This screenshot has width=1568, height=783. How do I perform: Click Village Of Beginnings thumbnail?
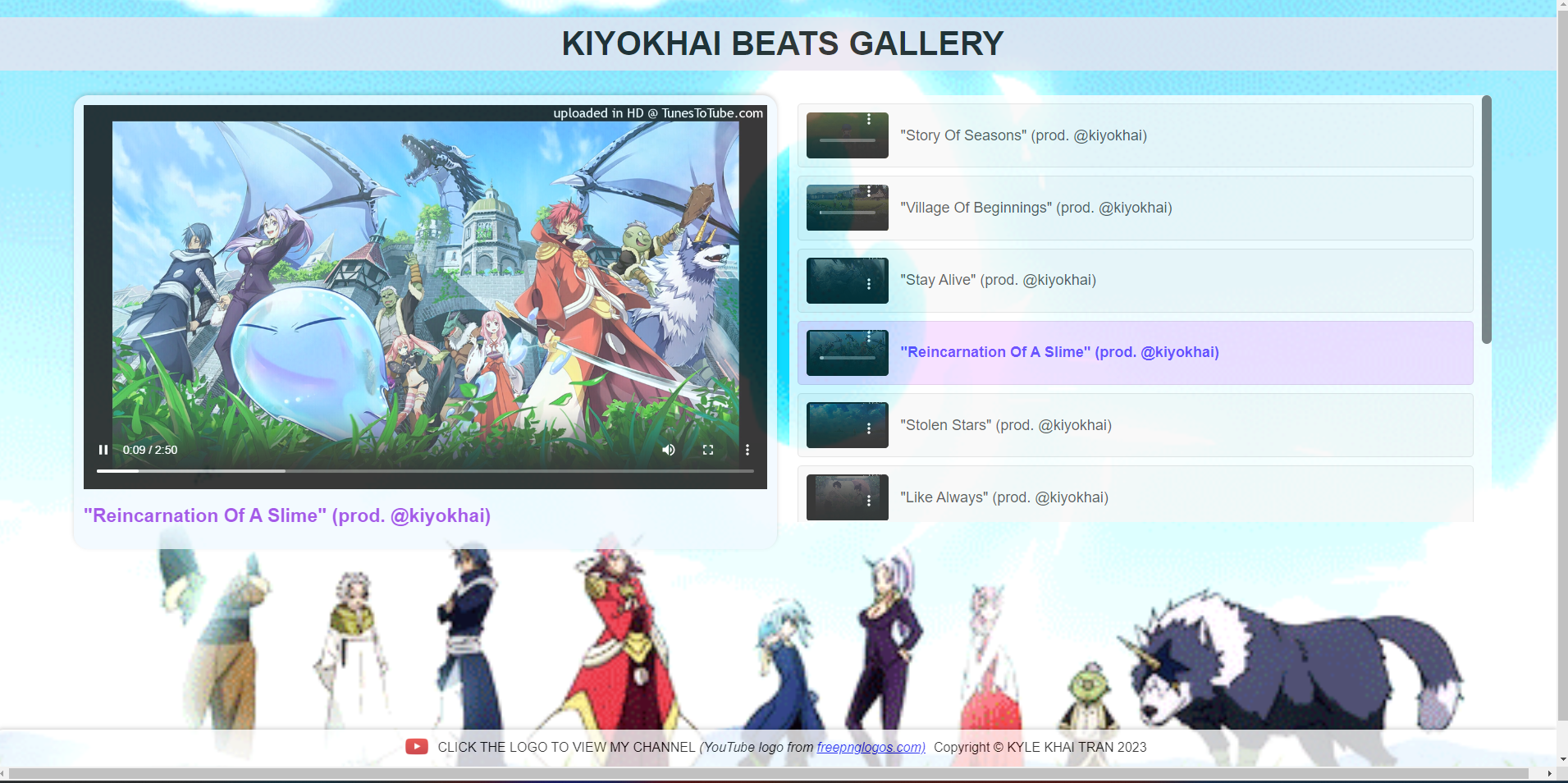point(848,208)
